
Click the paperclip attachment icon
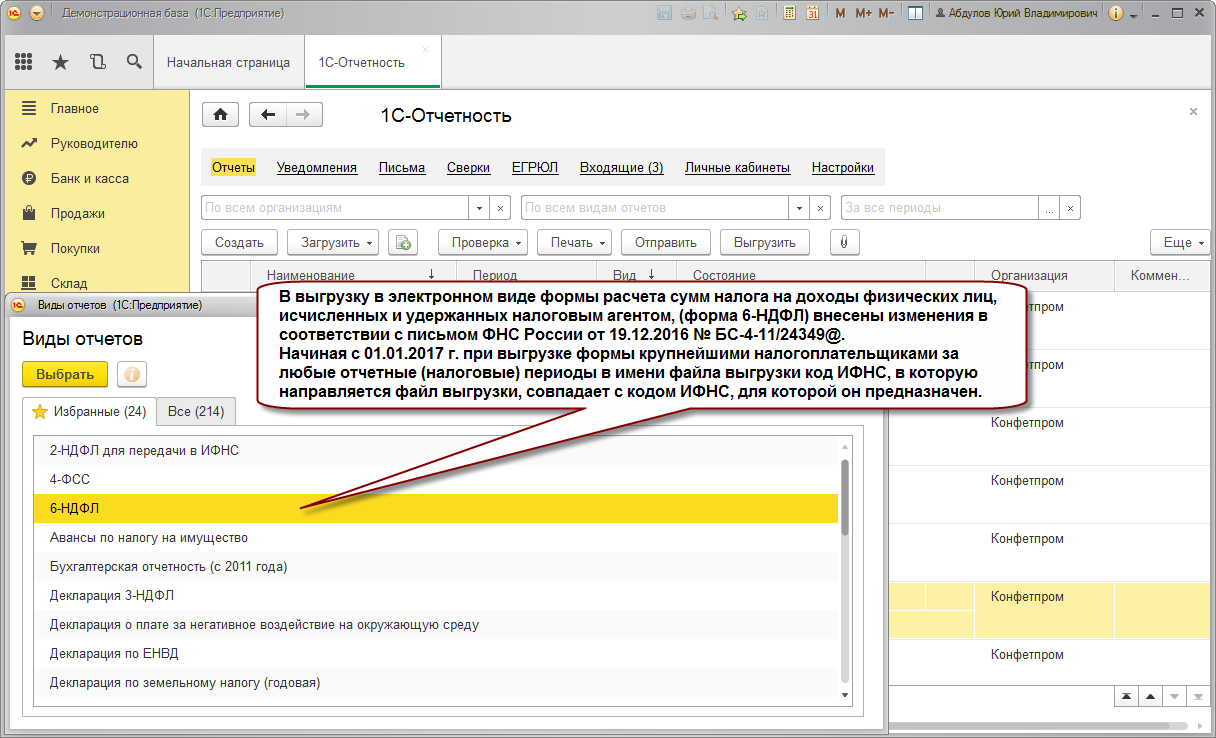pyautogui.click(x=844, y=242)
